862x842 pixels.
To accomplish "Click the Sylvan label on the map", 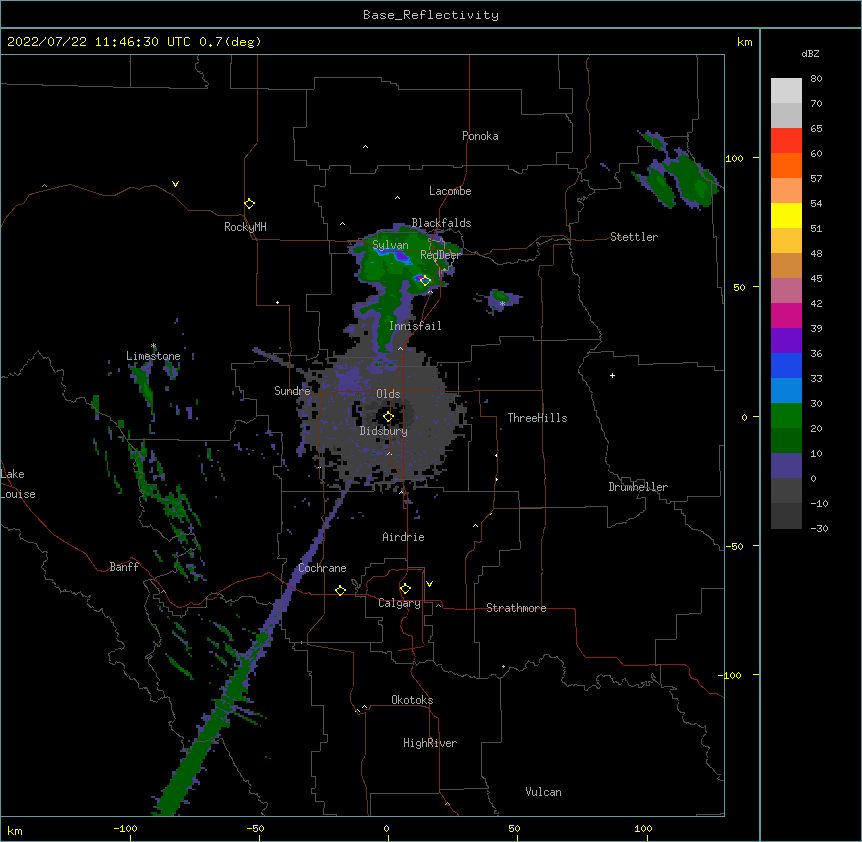I will (390, 245).
